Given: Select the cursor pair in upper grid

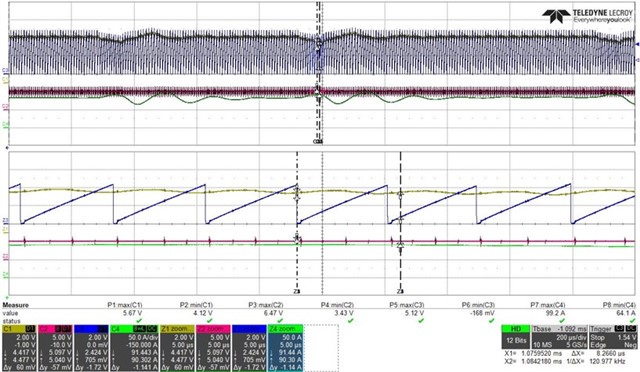Looking at the screenshot, I should point(318,74).
